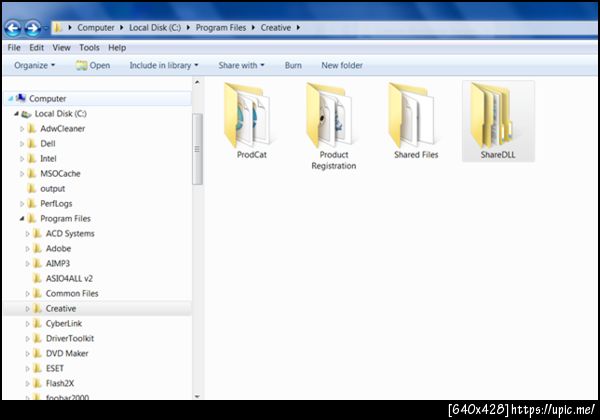Go forward with the Forward arrow button
Viewport: 600px width, 420px height.
33,28
